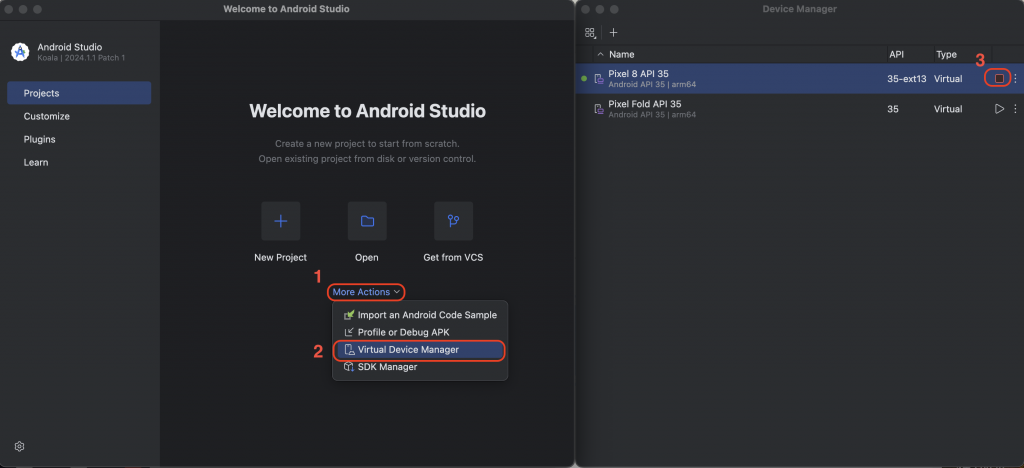Click the Pixel Fold API 35 device icon

coord(599,109)
